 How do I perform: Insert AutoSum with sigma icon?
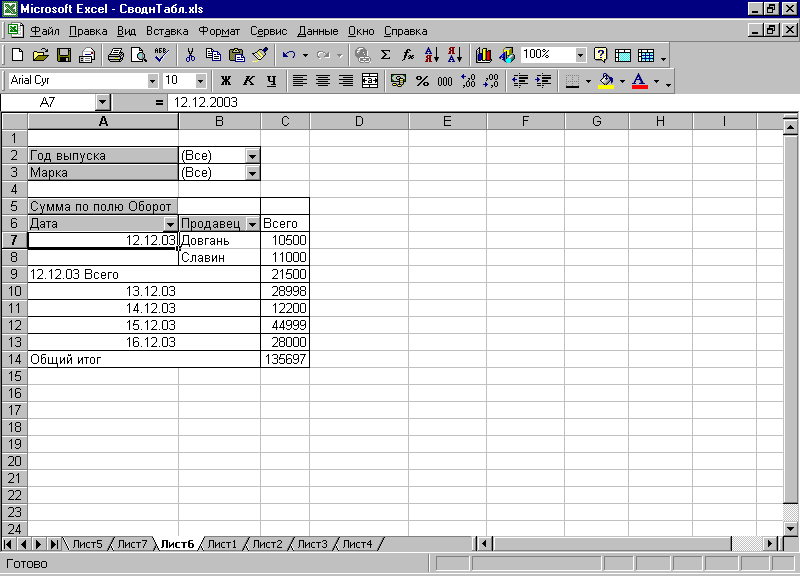(x=386, y=55)
